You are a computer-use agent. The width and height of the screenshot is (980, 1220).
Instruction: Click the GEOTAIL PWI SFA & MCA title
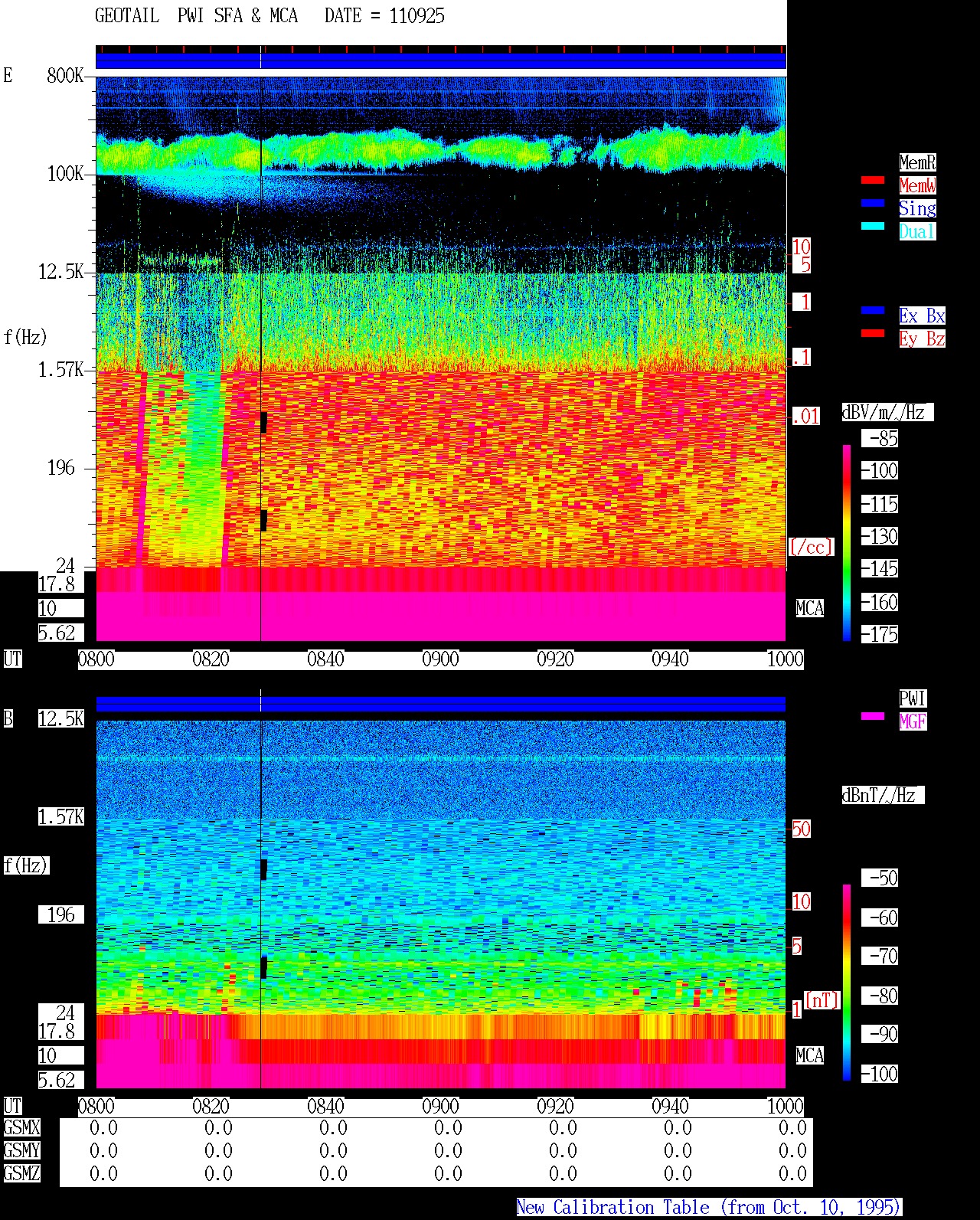197,16
